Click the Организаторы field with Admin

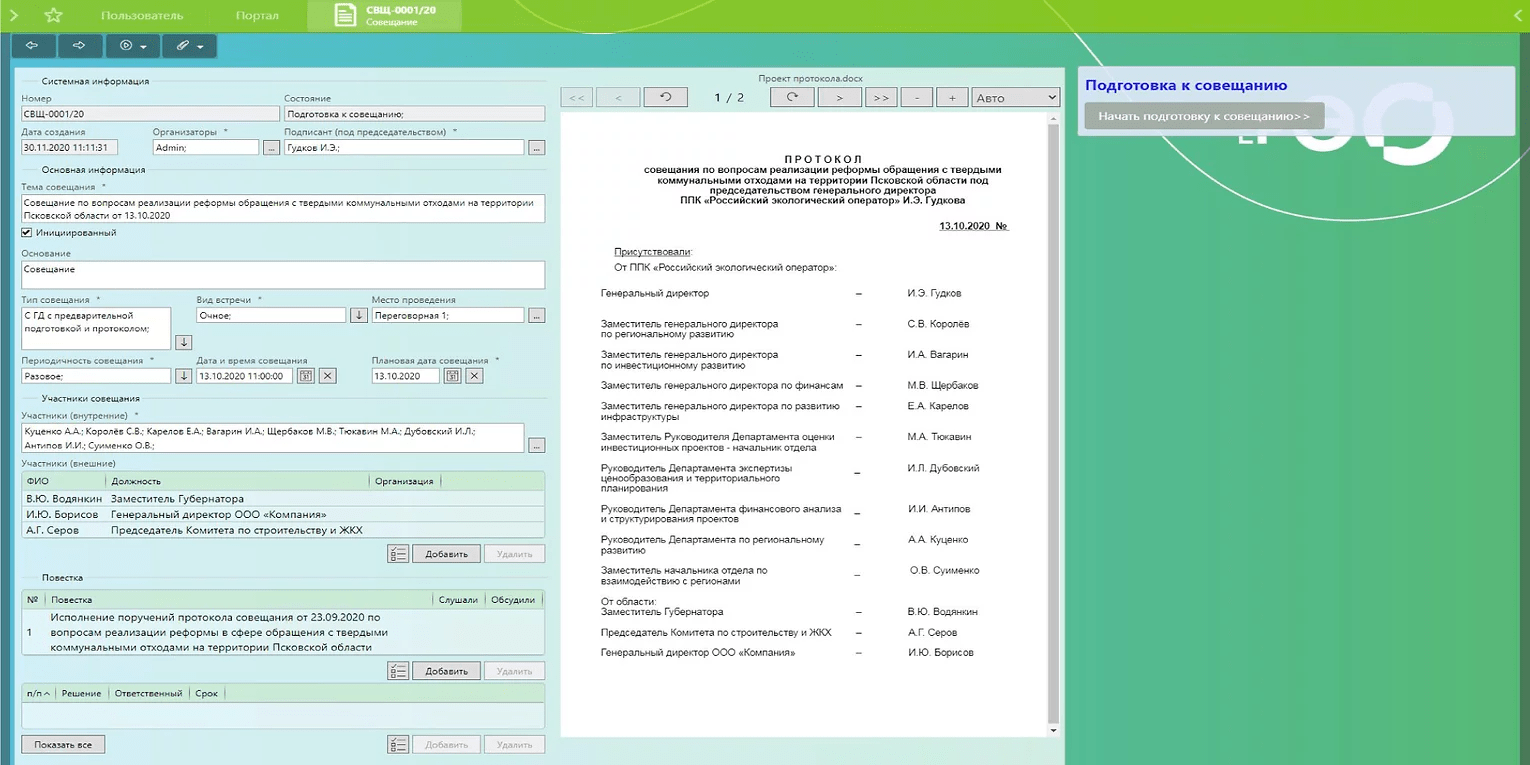[x=206, y=147]
